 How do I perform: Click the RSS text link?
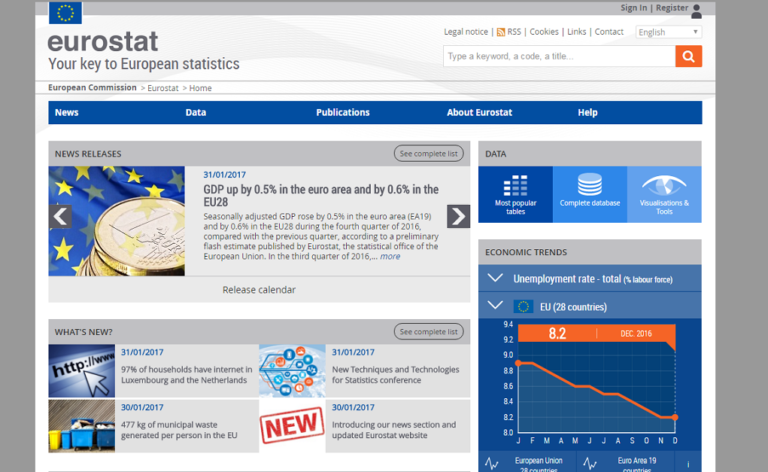click(514, 32)
